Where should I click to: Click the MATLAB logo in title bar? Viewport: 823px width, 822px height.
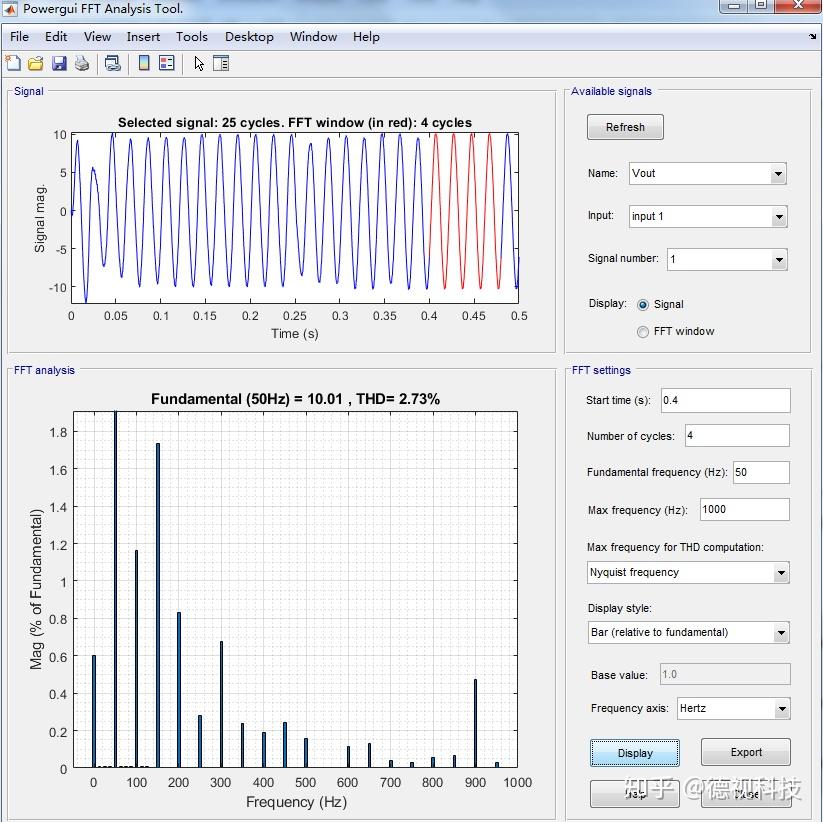(10, 8)
